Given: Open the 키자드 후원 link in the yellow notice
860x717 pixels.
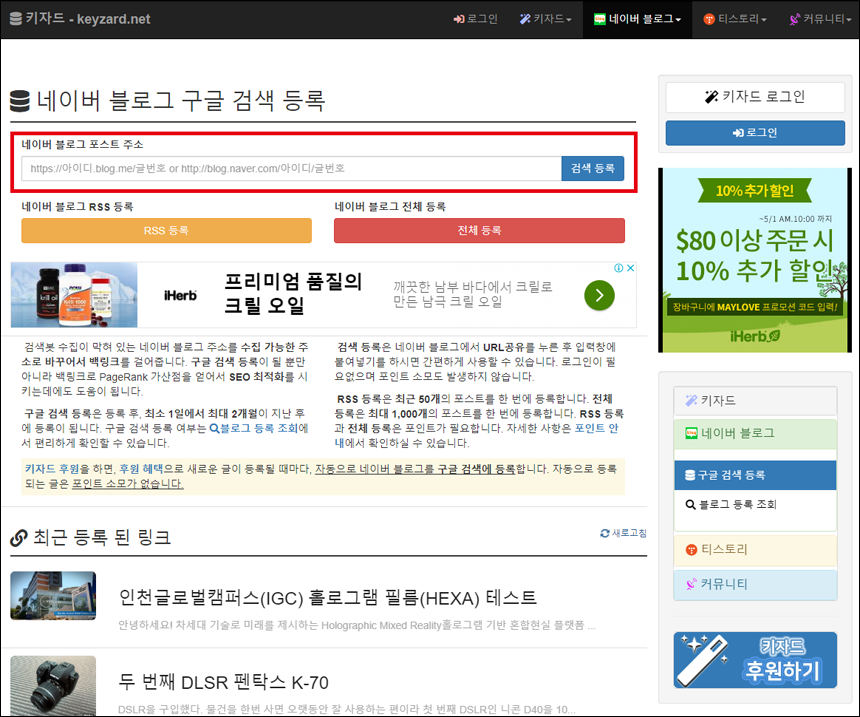Looking at the screenshot, I should pos(52,468).
